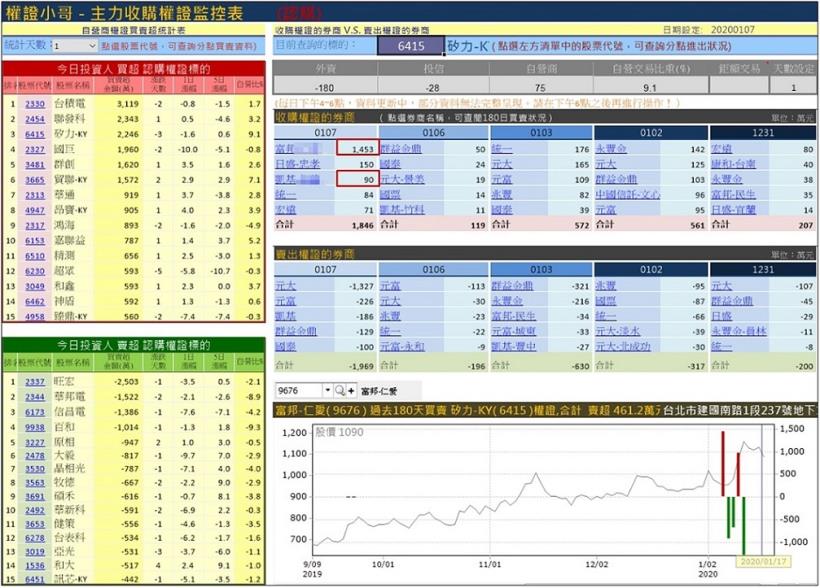Open stock code 6451 link
This screenshot has width=820, height=588.
tap(35, 579)
